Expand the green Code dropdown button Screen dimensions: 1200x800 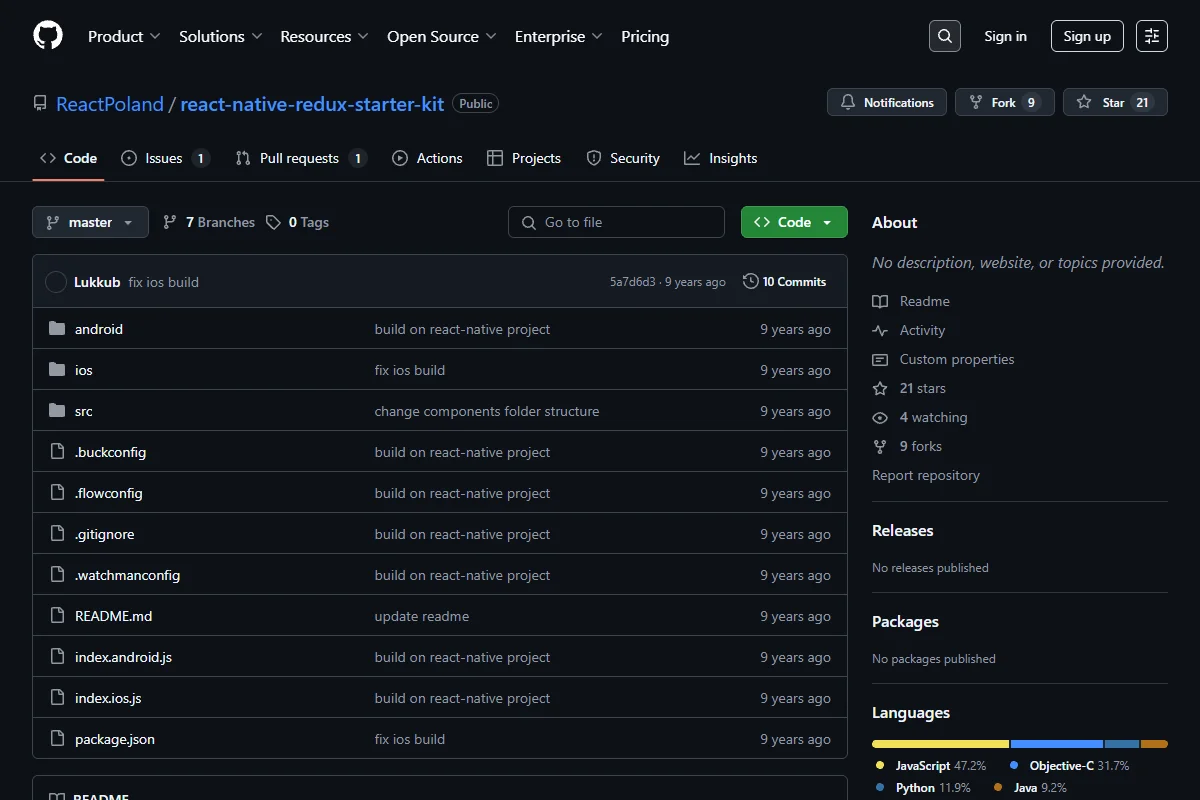click(794, 222)
